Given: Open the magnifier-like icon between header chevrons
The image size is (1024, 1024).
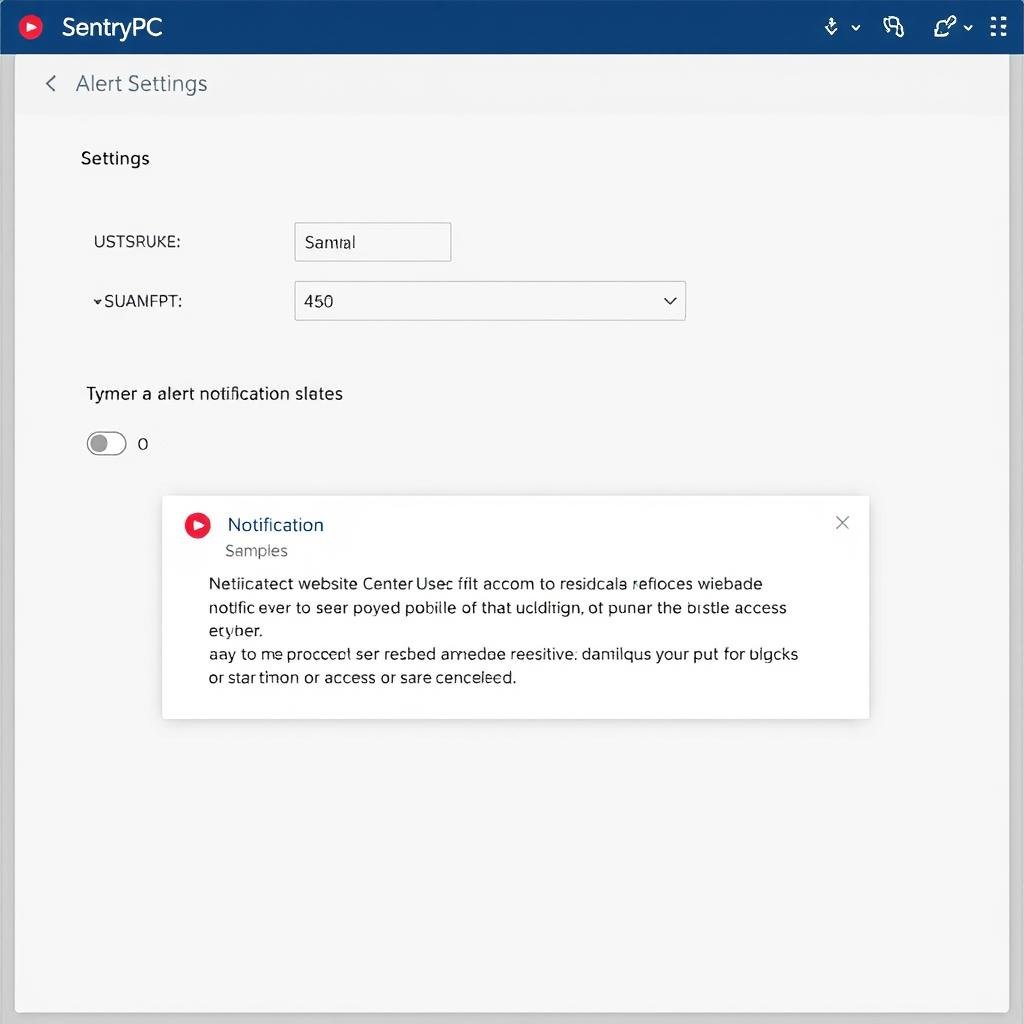Looking at the screenshot, I should 893,27.
